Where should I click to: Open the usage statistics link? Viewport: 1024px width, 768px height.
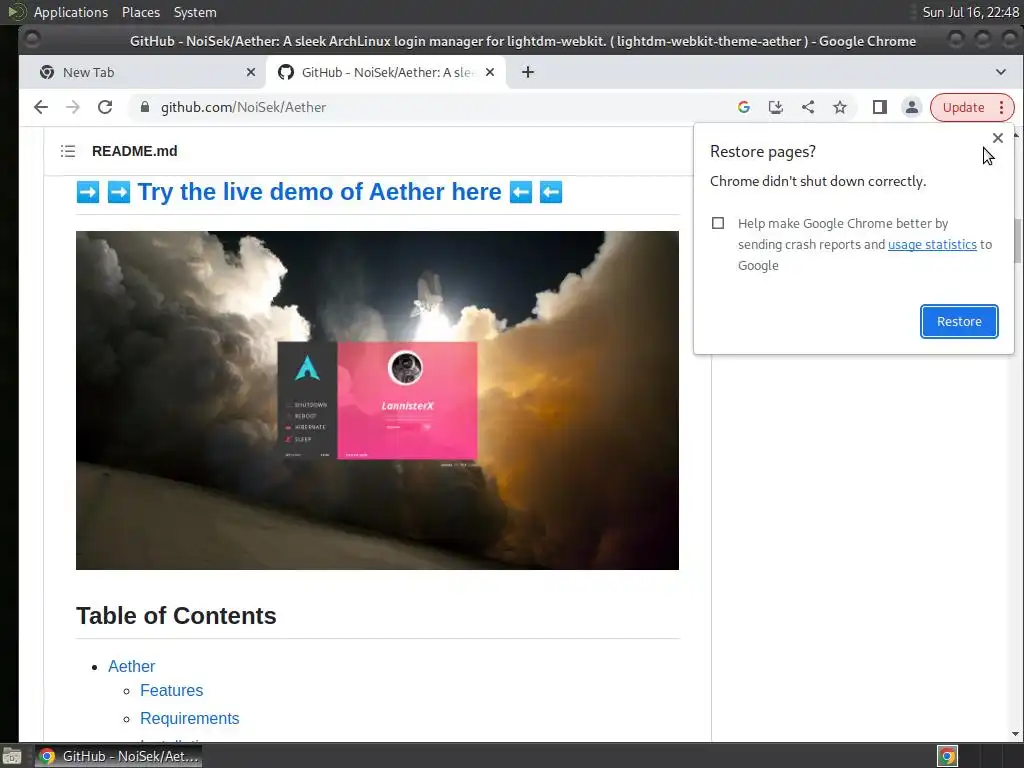click(932, 244)
